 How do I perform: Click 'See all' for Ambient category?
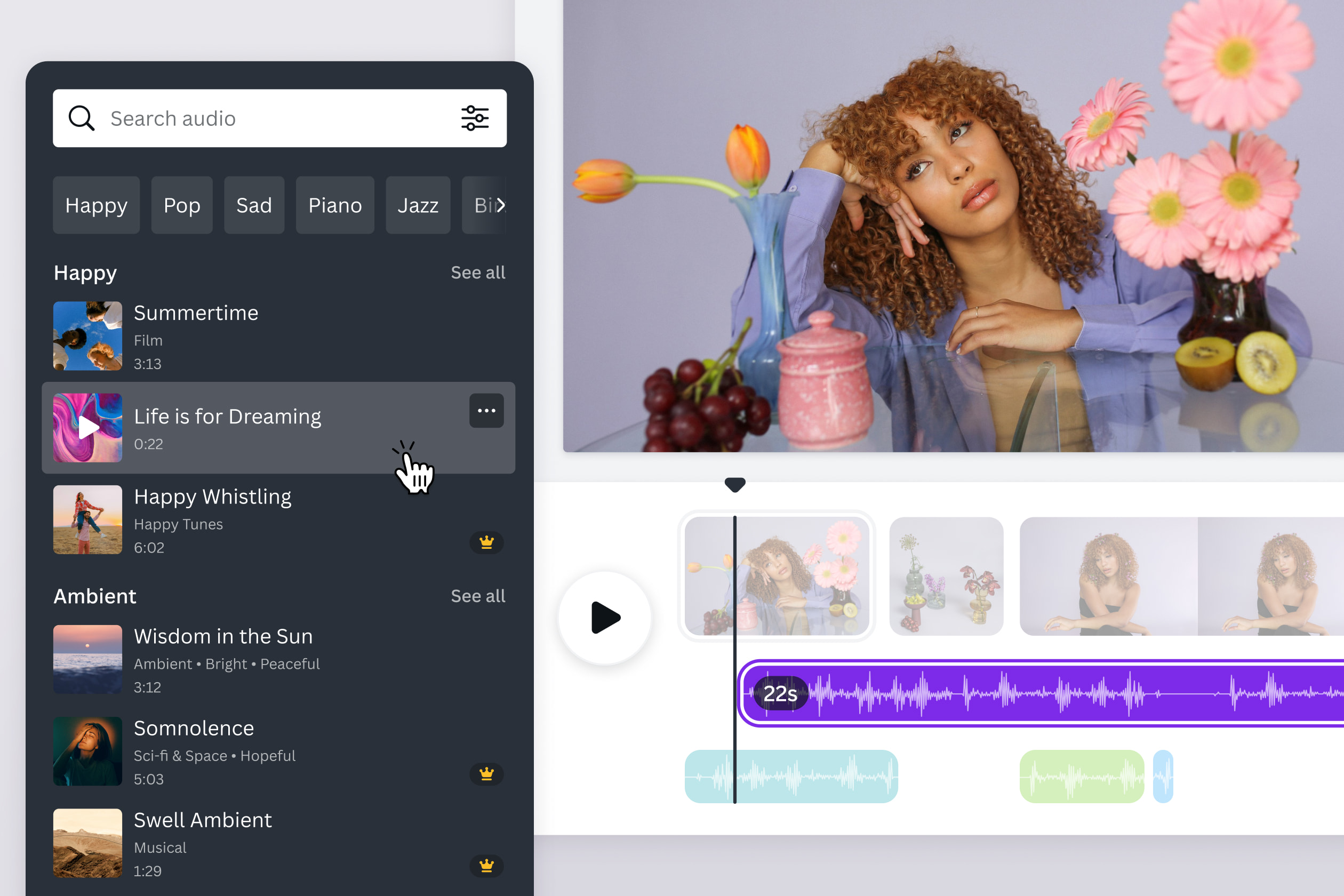[x=478, y=595]
